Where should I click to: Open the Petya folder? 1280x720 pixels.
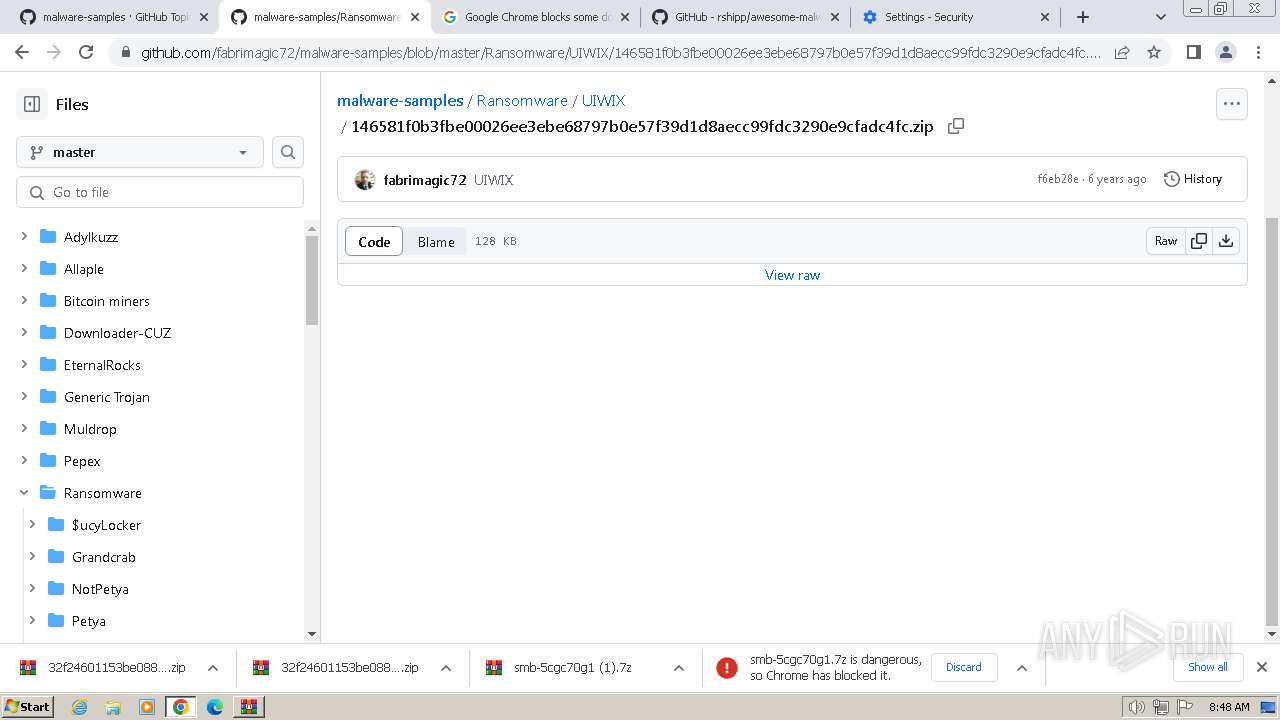[x=88, y=621]
